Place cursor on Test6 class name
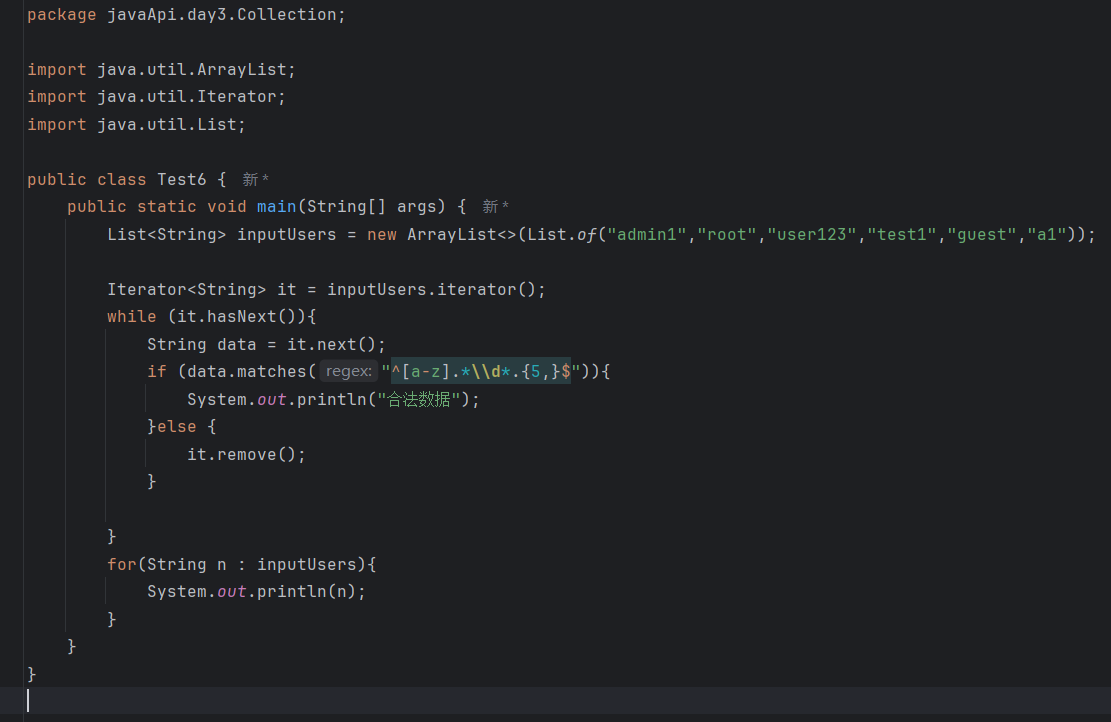1111x722 pixels. click(x=181, y=180)
